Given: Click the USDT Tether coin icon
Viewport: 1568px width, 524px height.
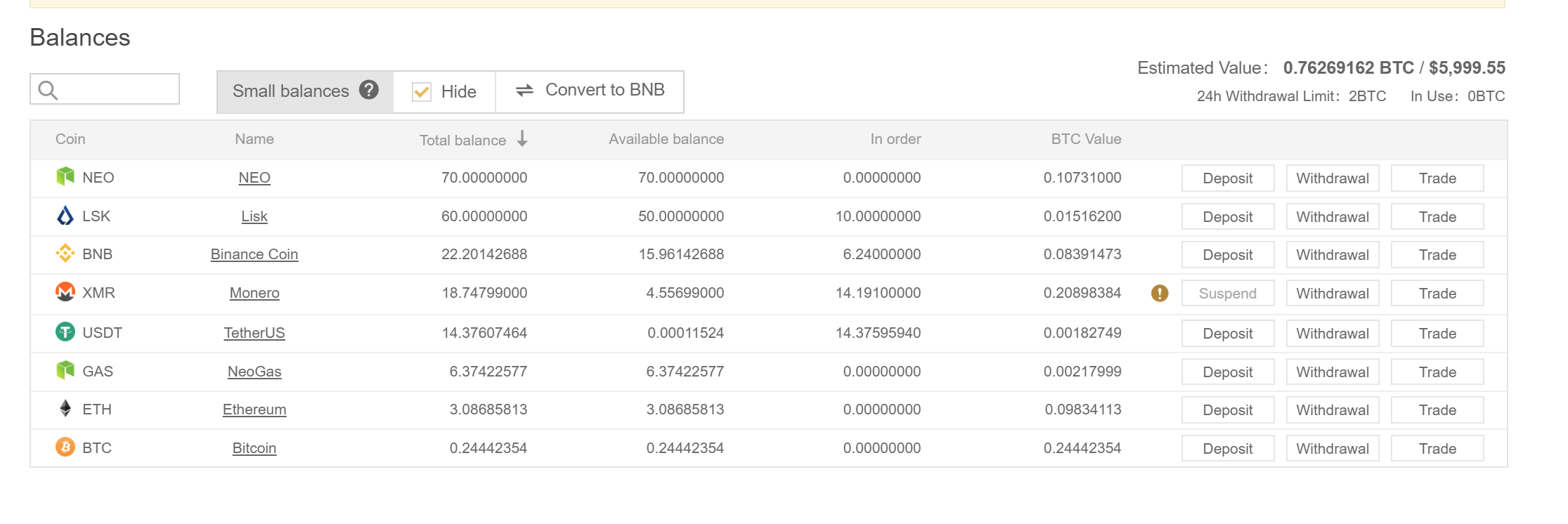Looking at the screenshot, I should [x=65, y=332].
